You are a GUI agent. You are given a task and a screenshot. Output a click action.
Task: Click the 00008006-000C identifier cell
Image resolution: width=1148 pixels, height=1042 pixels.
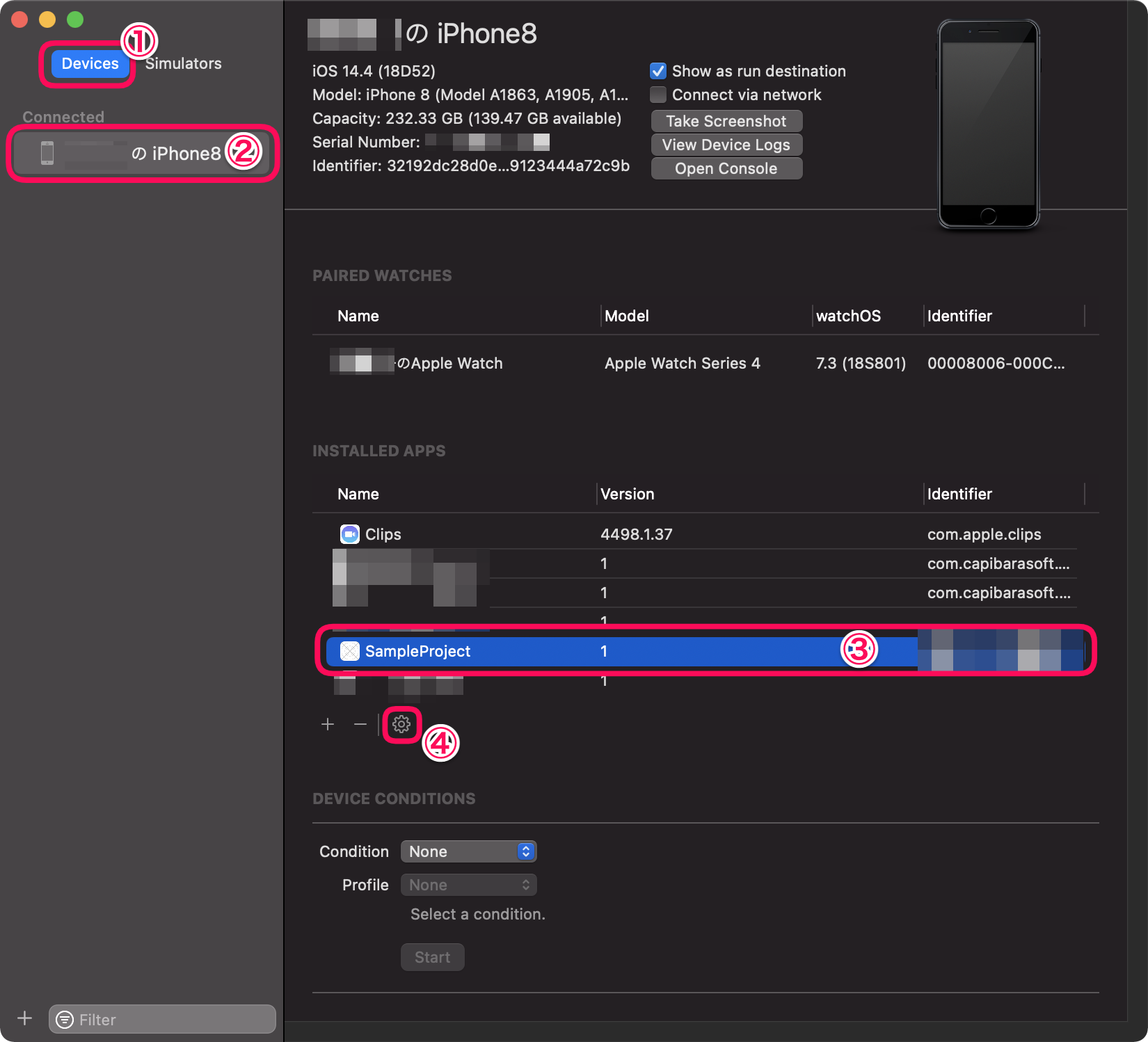click(996, 363)
